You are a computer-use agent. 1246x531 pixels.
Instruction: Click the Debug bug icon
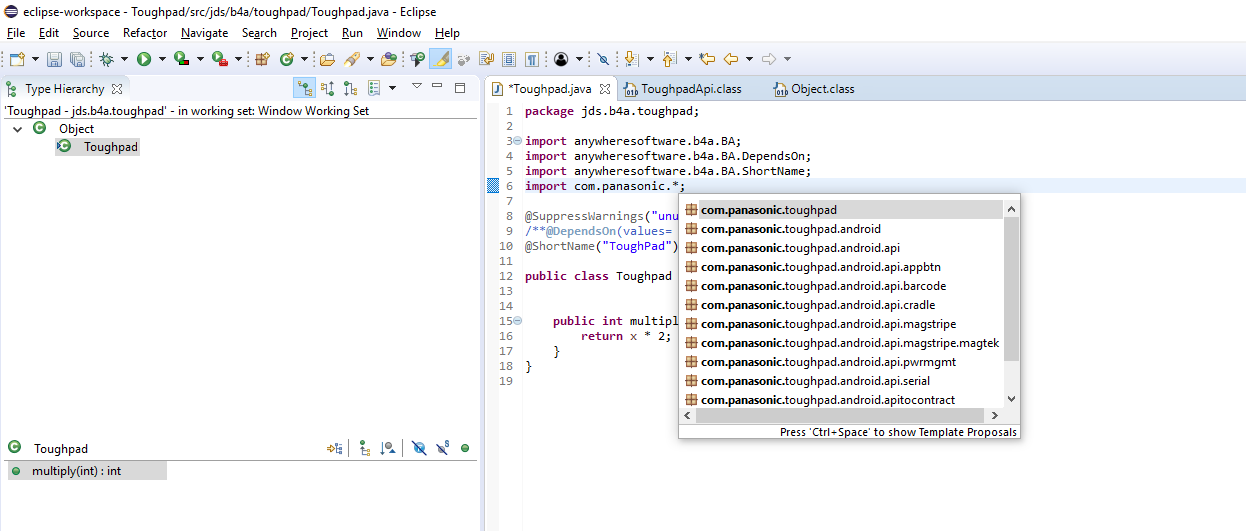107,60
